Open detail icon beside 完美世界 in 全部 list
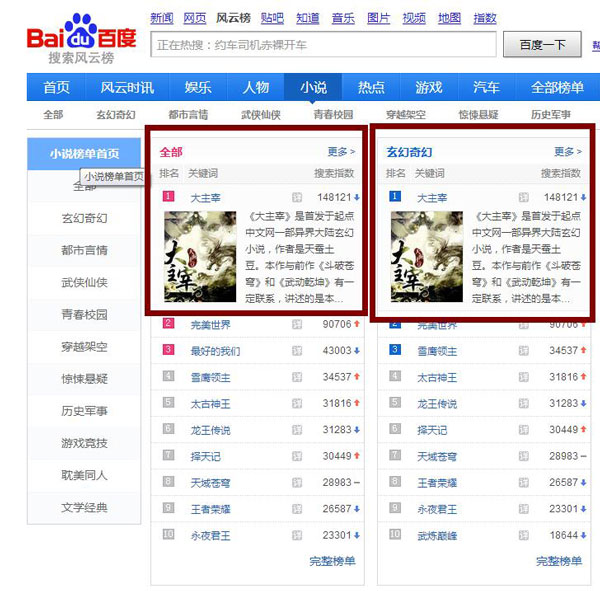Viewport: 600px width, 591px height. [297, 325]
